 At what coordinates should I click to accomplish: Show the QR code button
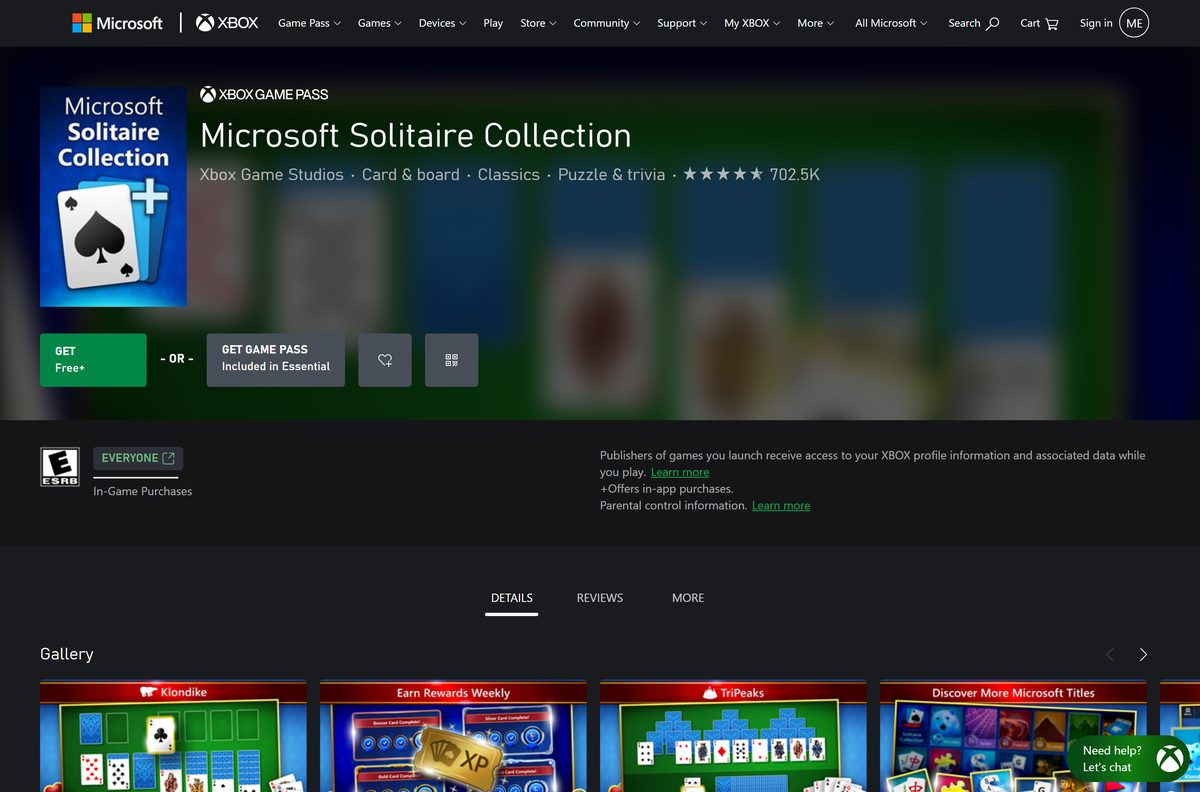coord(451,360)
